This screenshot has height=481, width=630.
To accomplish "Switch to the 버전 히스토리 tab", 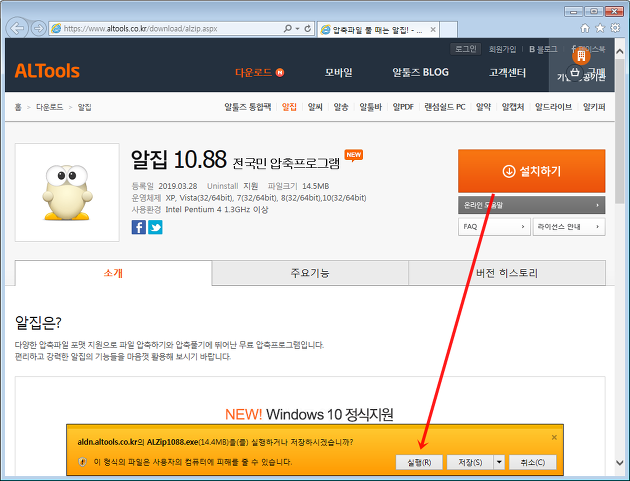I will [507, 273].
